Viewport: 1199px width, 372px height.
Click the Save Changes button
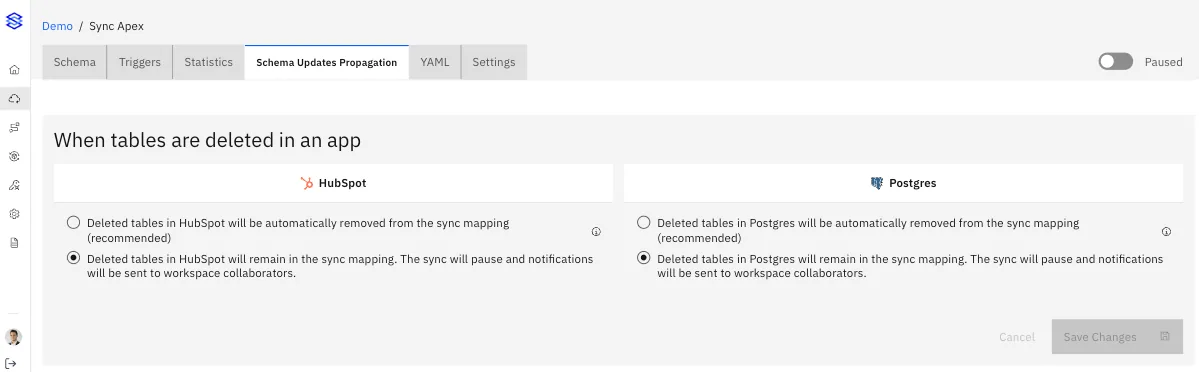click(x=1117, y=337)
